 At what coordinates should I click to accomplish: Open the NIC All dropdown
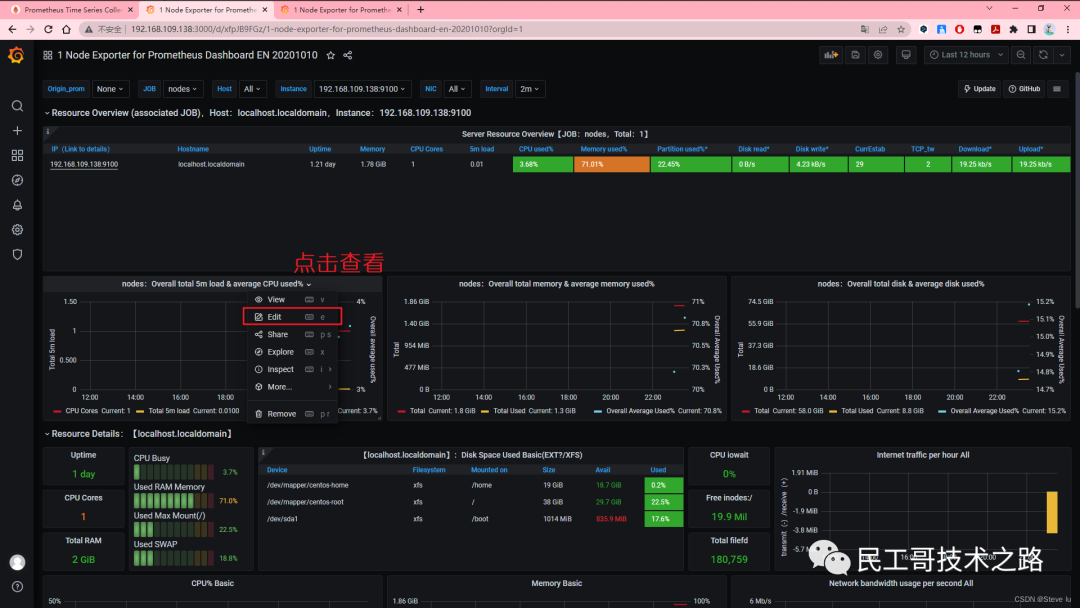[x=456, y=89]
